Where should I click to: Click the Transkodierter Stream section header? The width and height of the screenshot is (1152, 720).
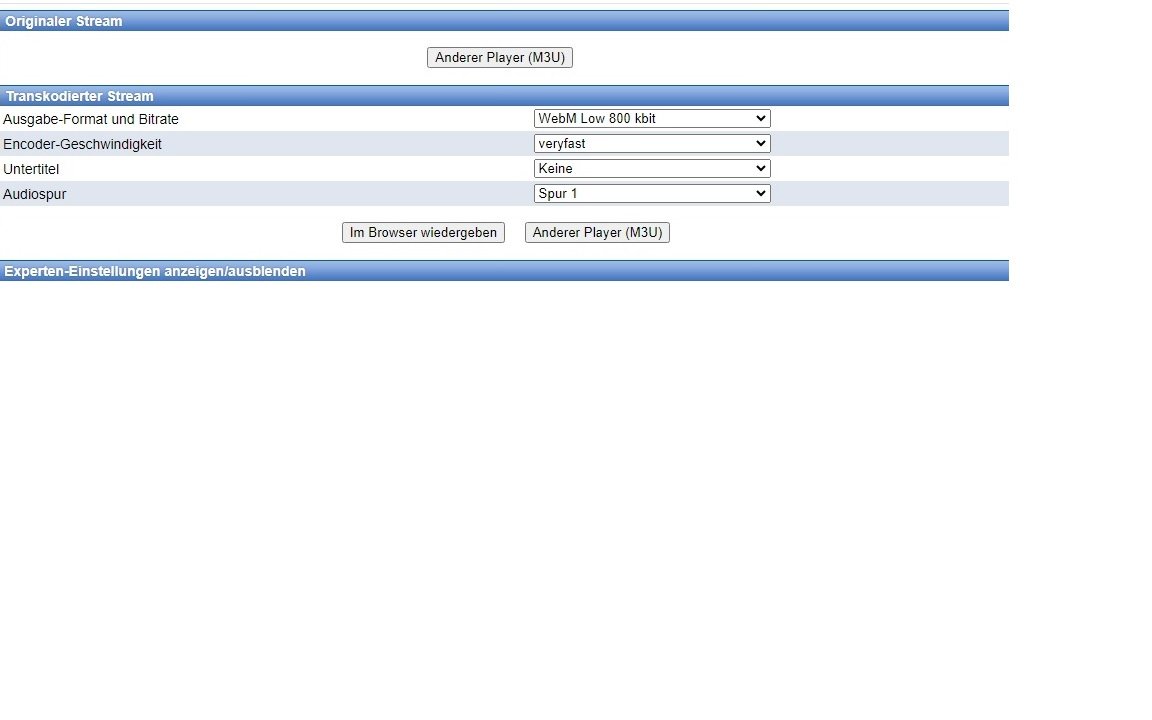tap(80, 96)
